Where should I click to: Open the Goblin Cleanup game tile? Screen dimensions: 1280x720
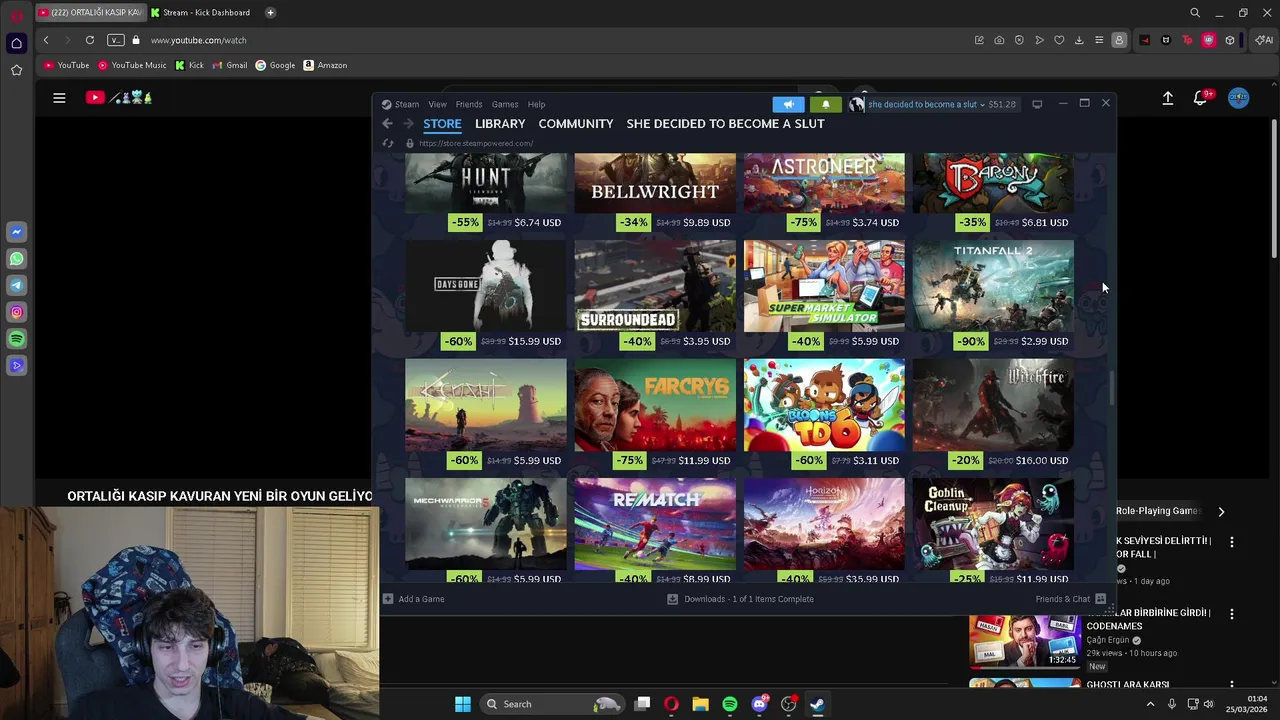point(993,523)
